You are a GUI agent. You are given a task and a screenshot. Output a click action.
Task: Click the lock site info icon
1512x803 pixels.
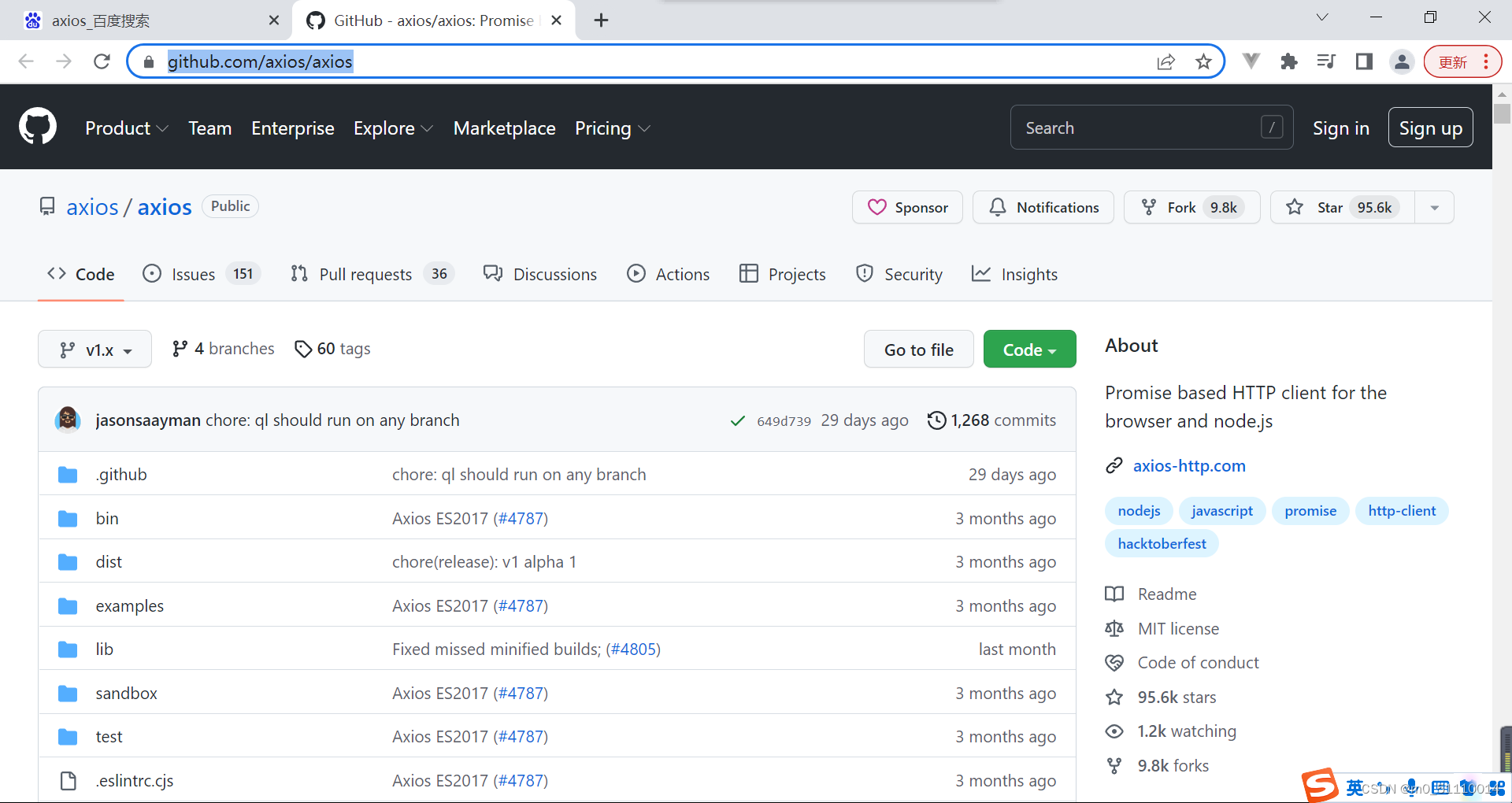(149, 61)
